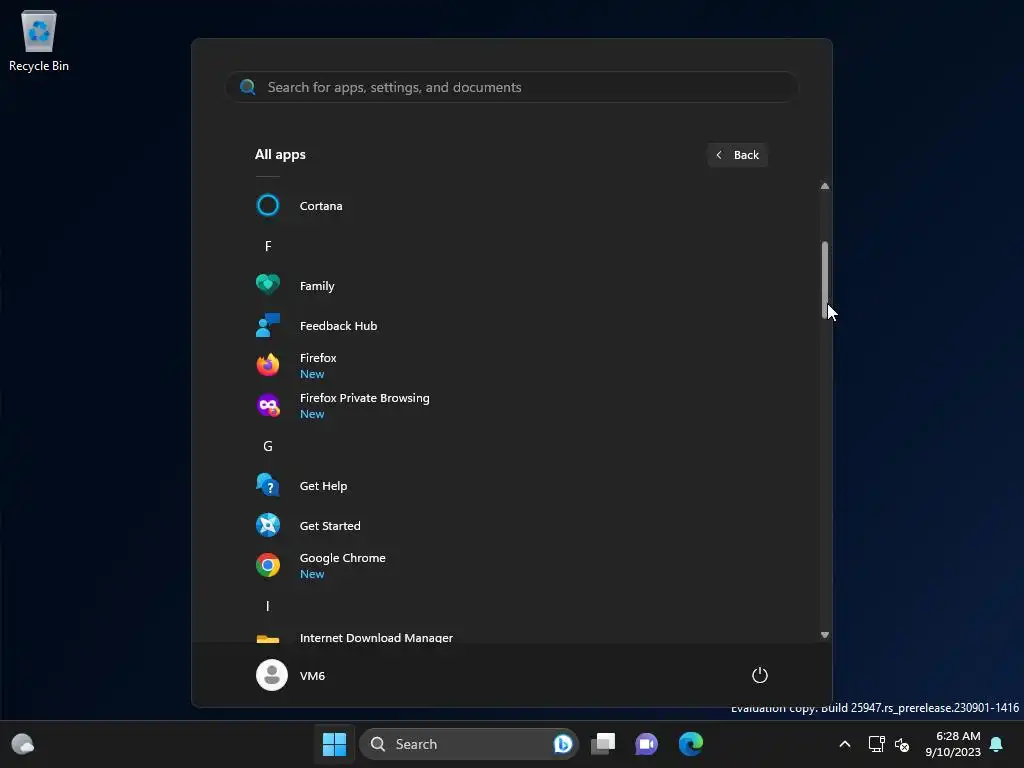1024x768 pixels.
Task: Click the power button icon
Action: [x=760, y=675]
